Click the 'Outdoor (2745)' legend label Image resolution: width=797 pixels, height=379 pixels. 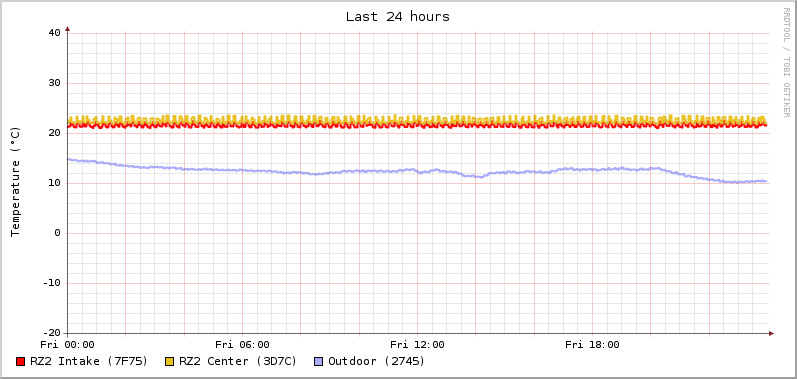377,361
